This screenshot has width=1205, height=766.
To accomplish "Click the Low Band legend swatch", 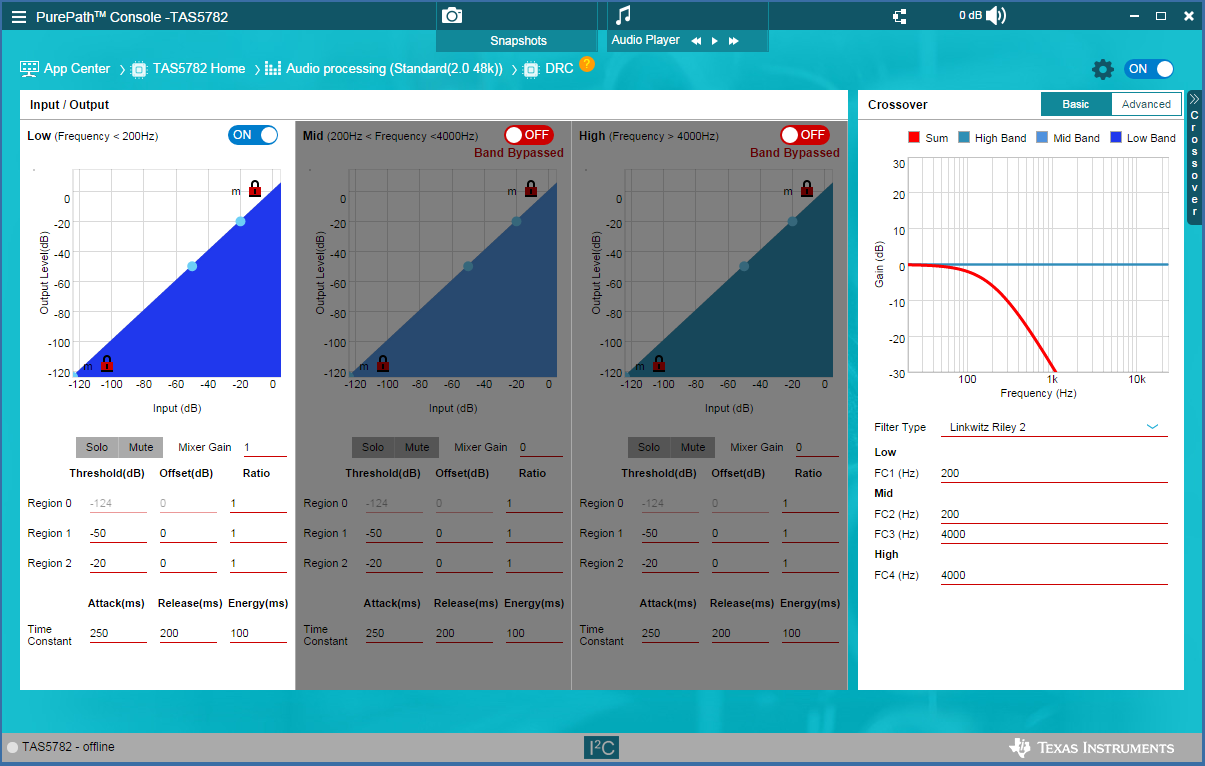I will (1116, 137).
